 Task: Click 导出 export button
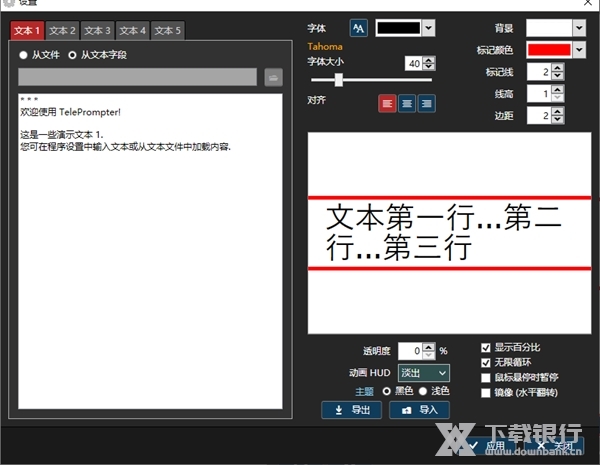click(351, 410)
